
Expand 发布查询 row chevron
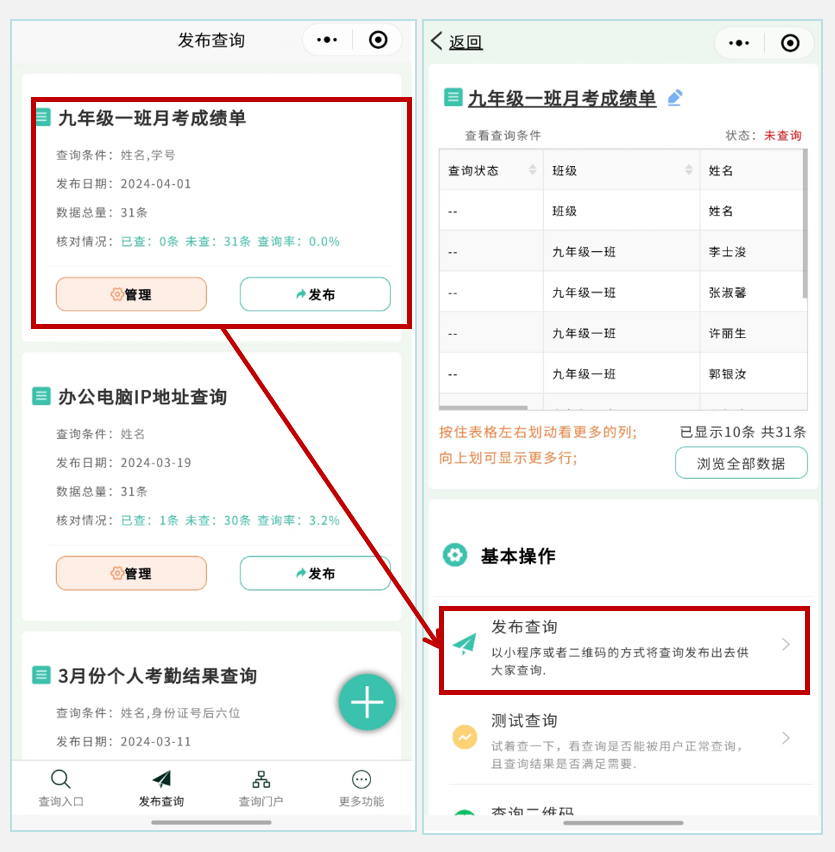[x=786, y=644]
